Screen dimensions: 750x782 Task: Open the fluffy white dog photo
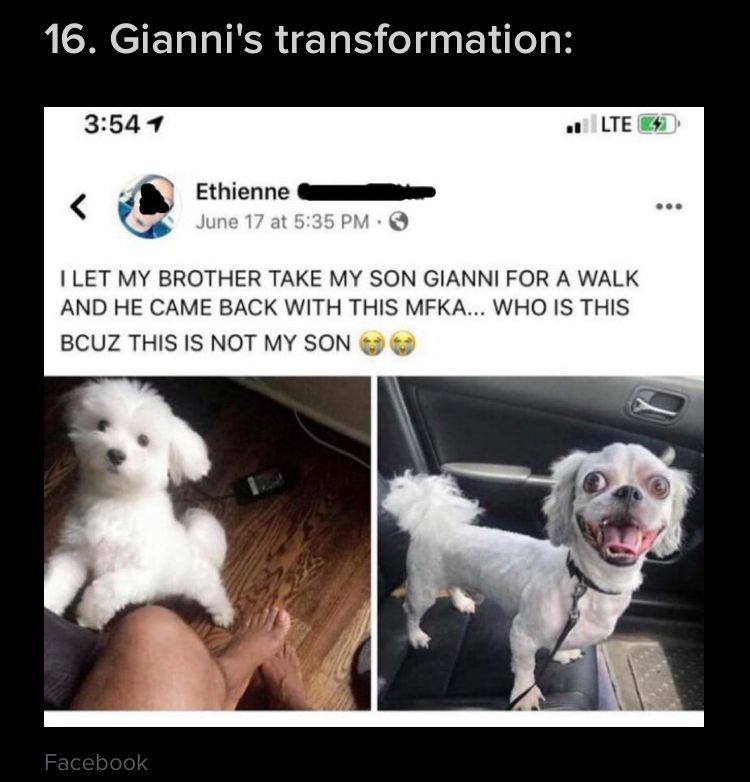pos(207,543)
